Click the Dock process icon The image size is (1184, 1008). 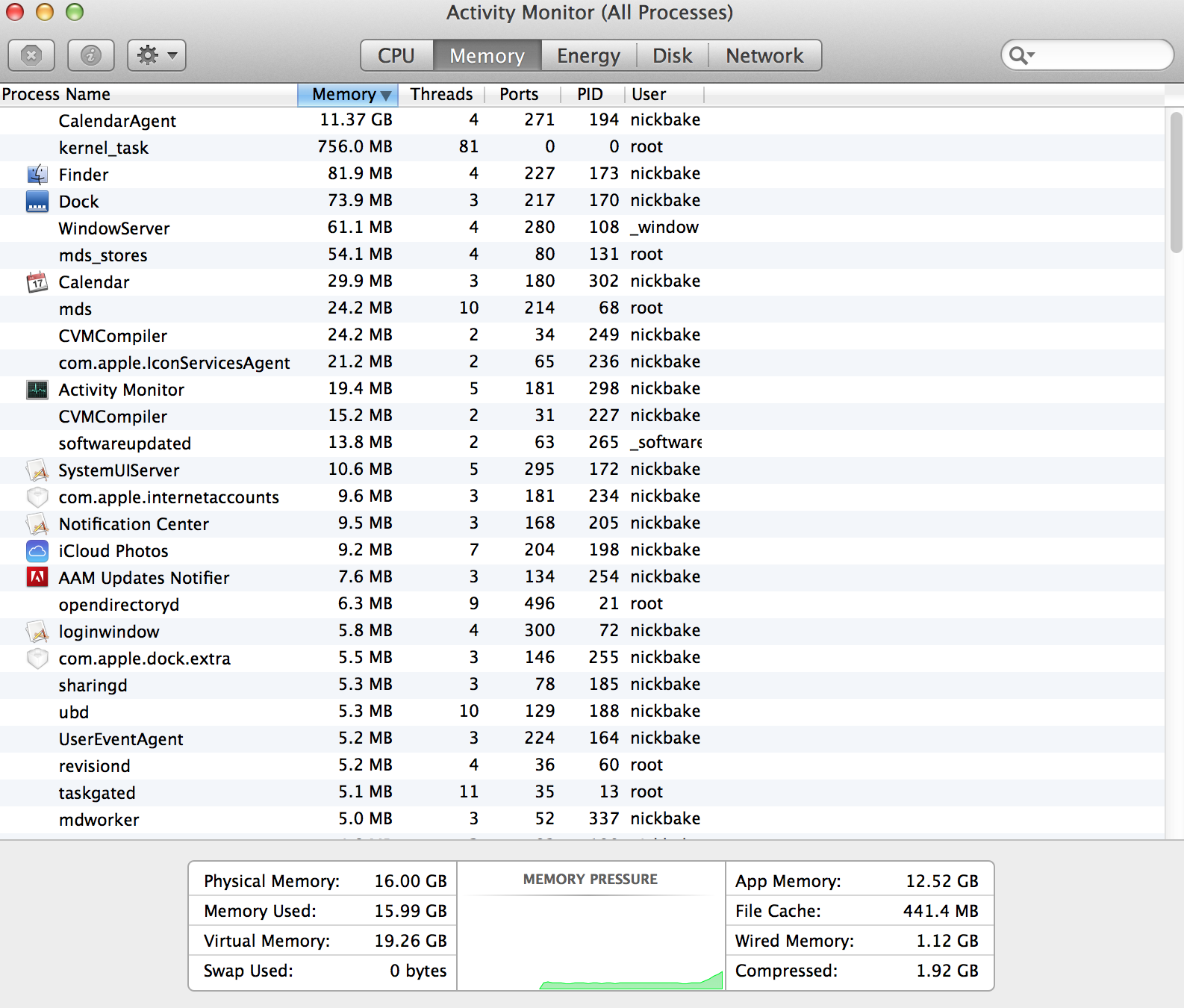click(x=37, y=202)
